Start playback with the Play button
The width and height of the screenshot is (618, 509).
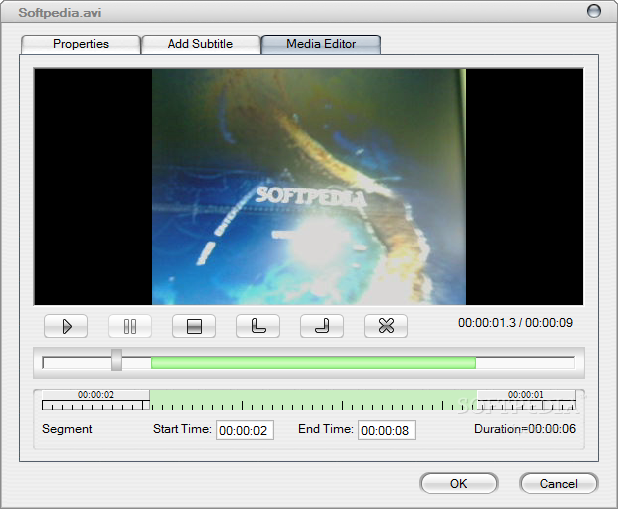(66, 326)
